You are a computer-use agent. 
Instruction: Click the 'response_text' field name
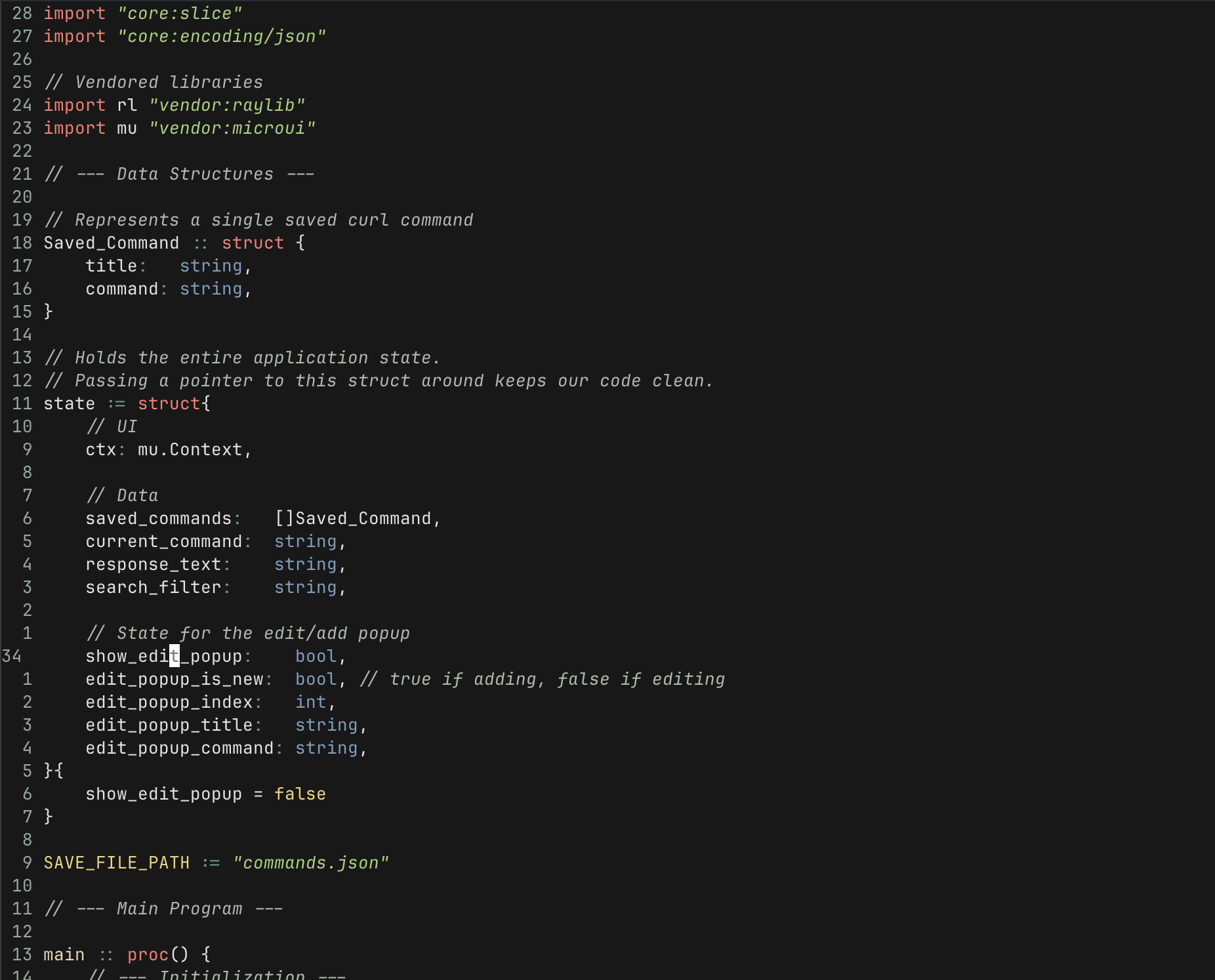tap(154, 564)
